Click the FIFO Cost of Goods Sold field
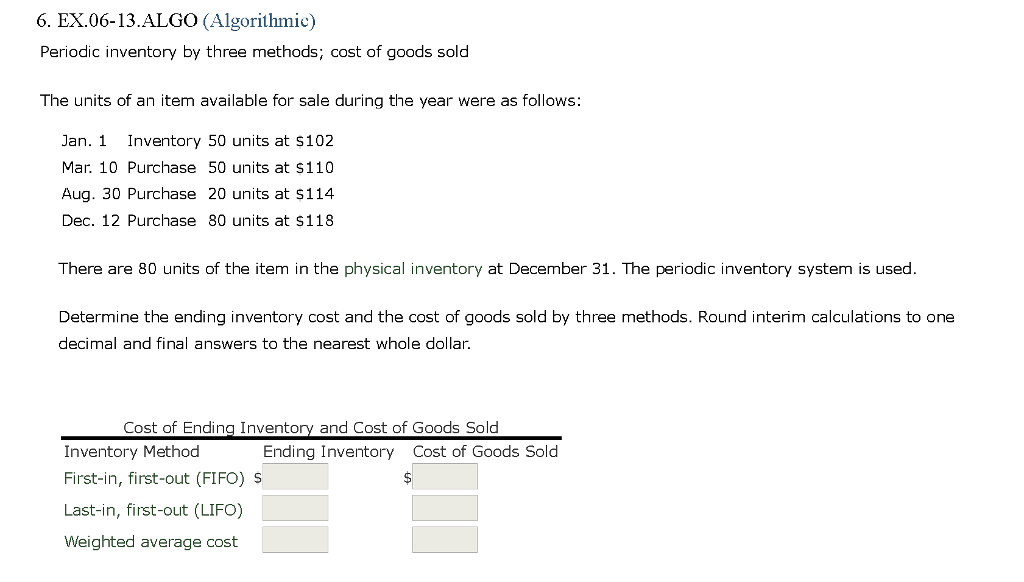1024x582 pixels. [444, 477]
